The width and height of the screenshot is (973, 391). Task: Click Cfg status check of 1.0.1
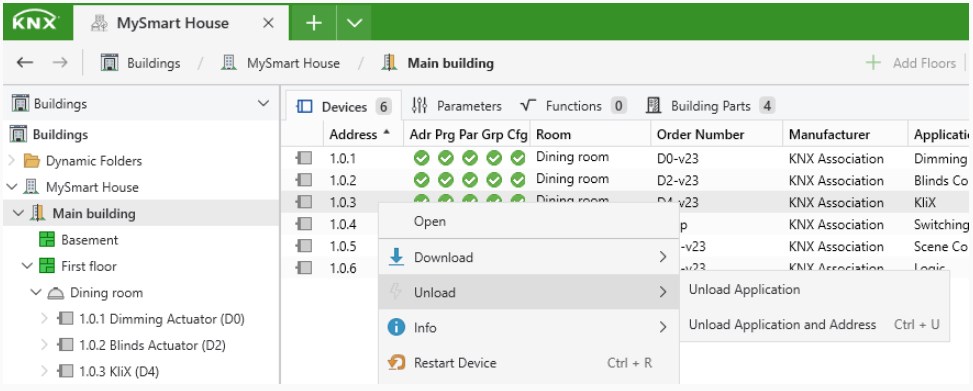(x=518, y=158)
